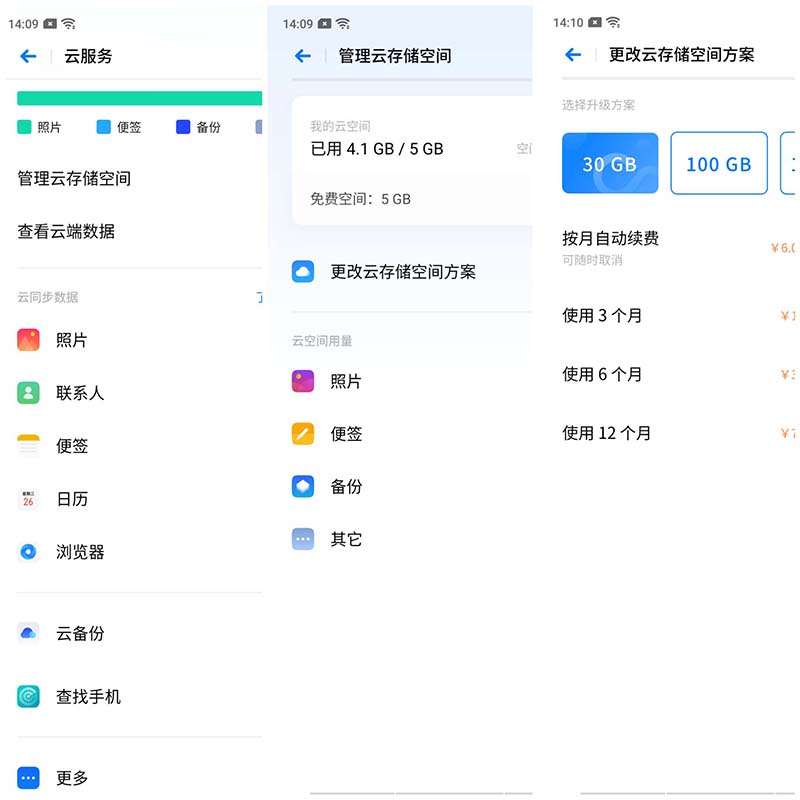Tap the Photos icon in cloud sync list
Screen dimensions: 800x800
pyautogui.click(x=28, y=340)
